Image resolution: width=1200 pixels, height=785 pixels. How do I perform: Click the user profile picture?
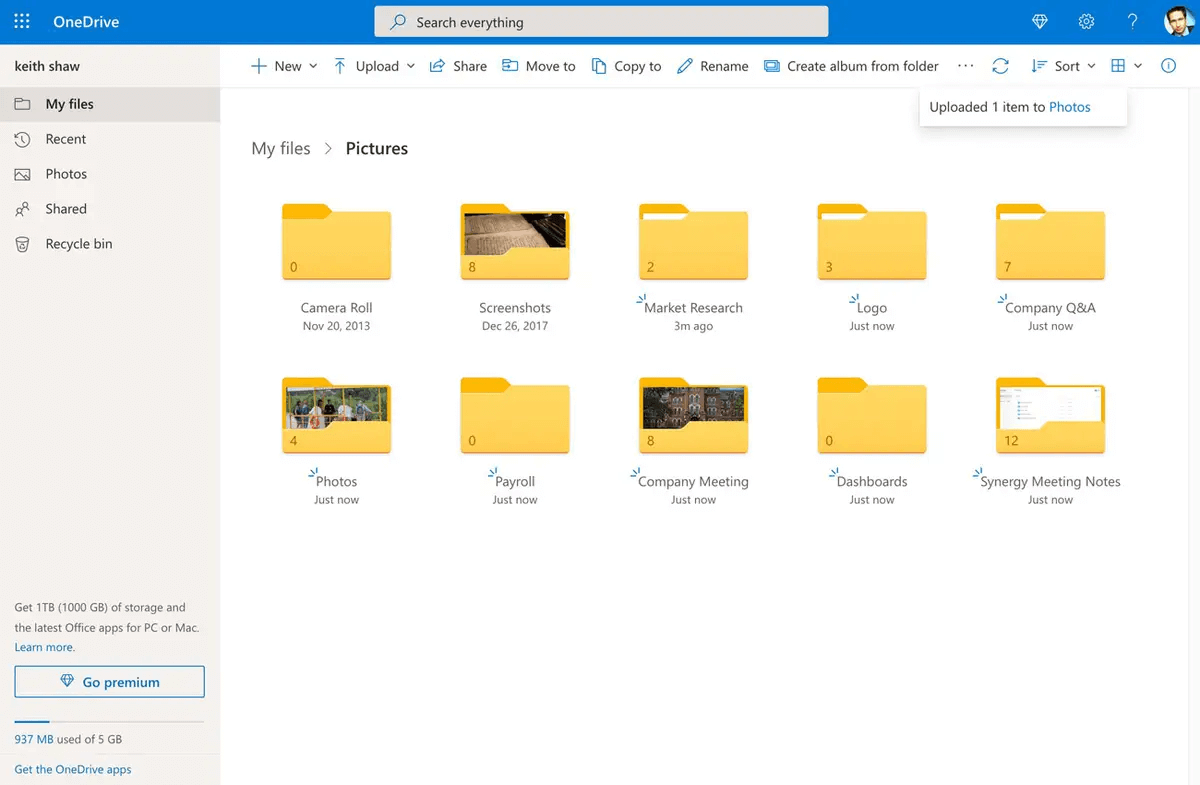pos(1178,21)
